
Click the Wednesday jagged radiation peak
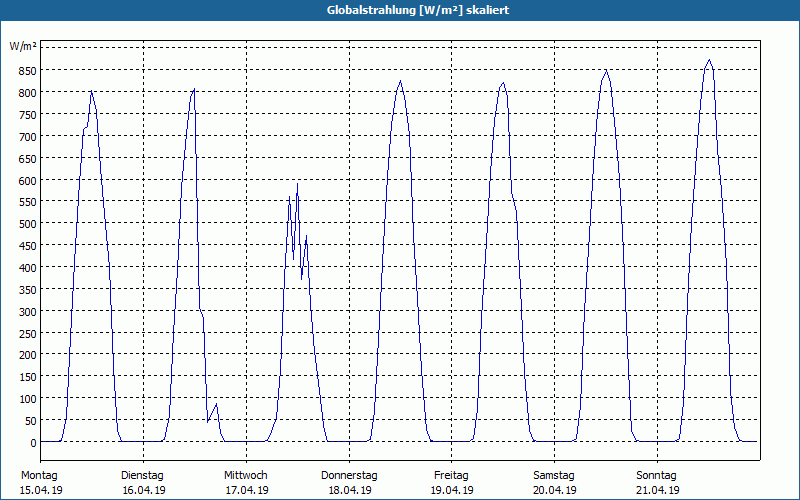297,184
